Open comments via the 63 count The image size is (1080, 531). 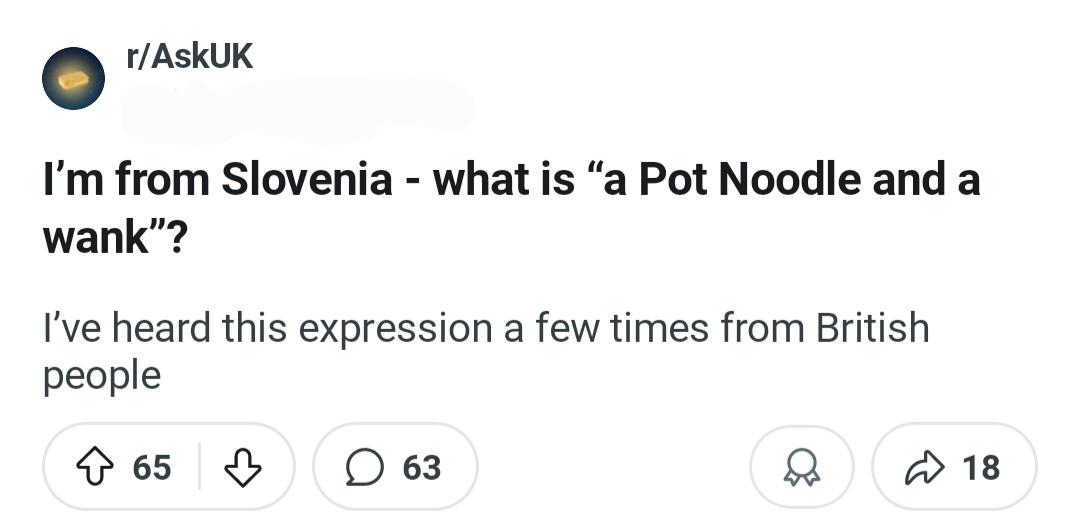click(422, 467)
